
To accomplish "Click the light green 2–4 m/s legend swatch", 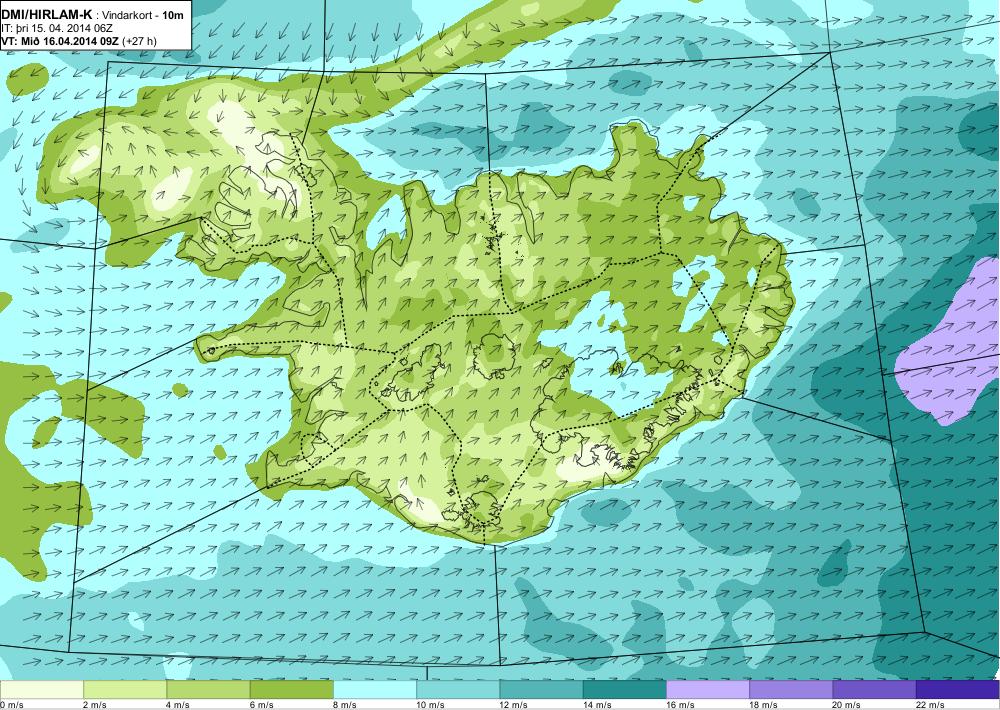I will tap(125, 690).
